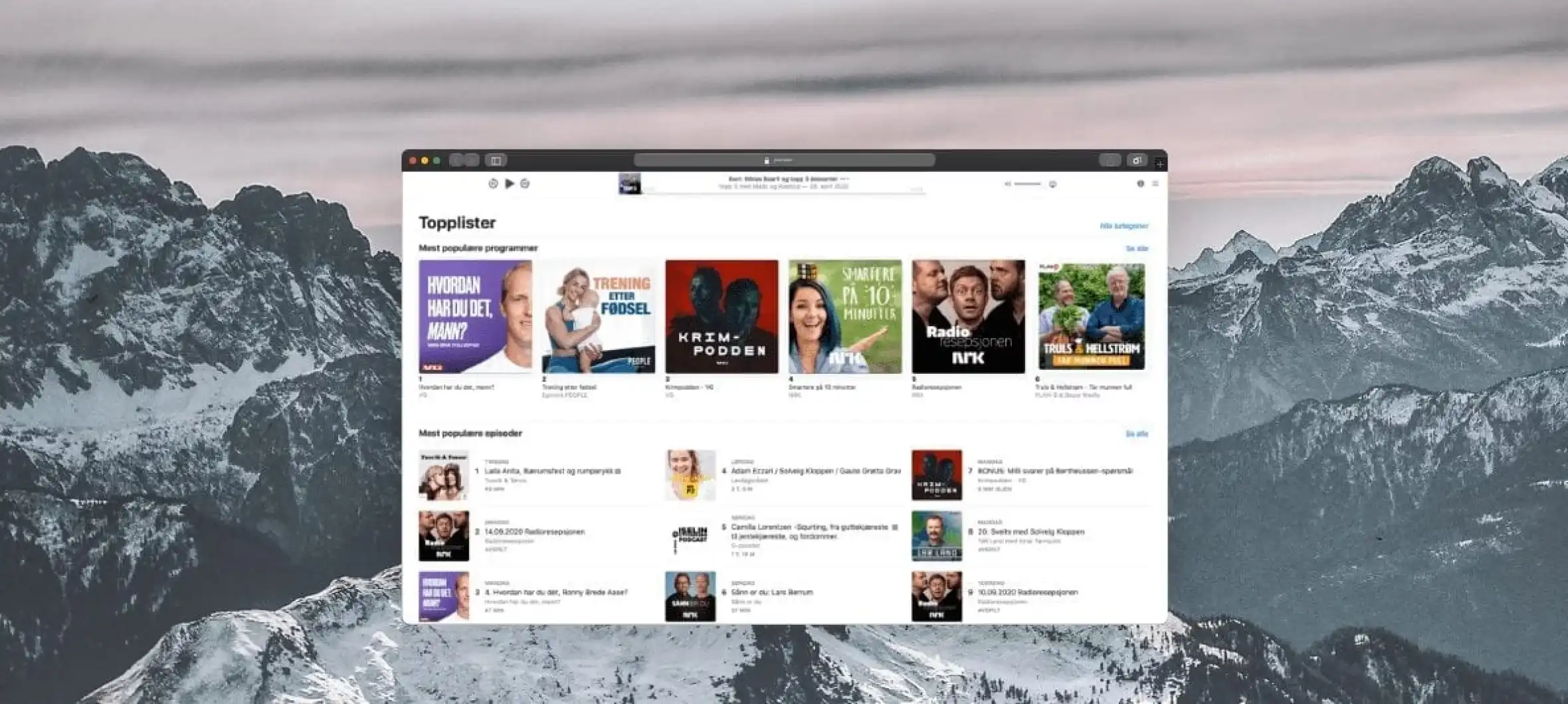Open the Up Next queue list icon
Image resolution: width=1568 pixels, height=704 pixels.
1155,183
